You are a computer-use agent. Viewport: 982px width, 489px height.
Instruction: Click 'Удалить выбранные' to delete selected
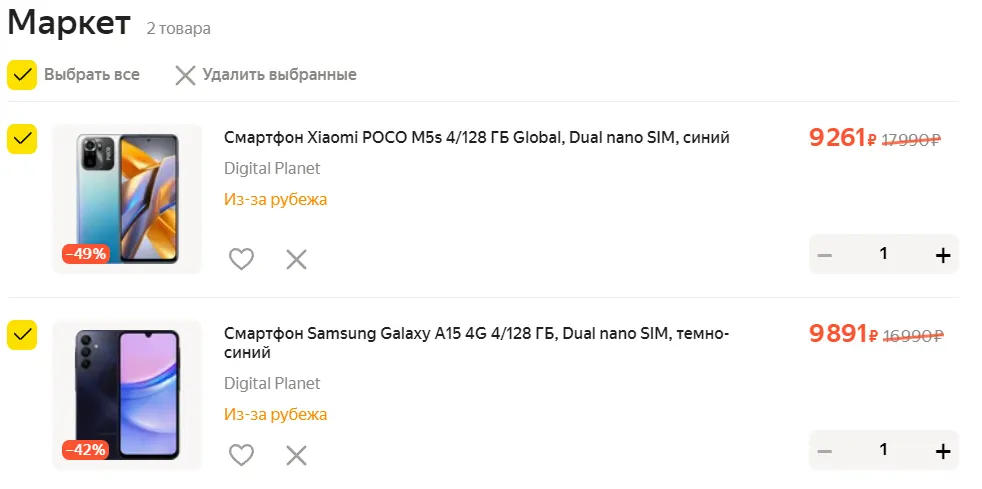tap(266, 75)
